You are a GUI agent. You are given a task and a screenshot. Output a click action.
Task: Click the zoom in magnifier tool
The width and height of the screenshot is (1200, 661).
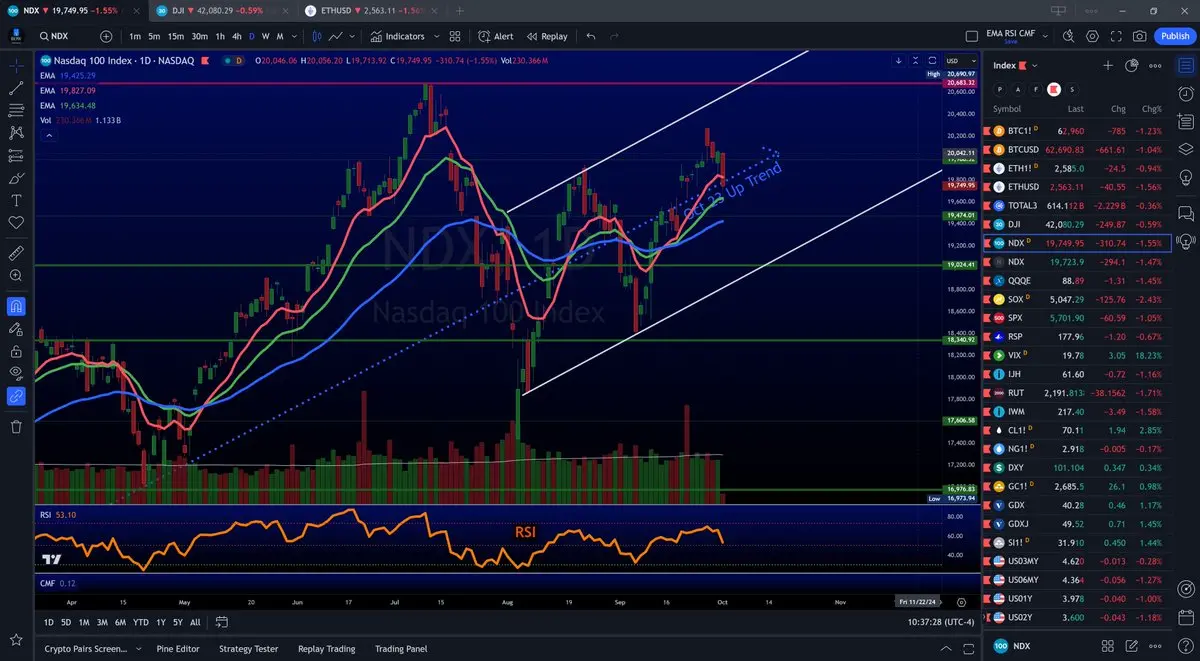[16, 275]
